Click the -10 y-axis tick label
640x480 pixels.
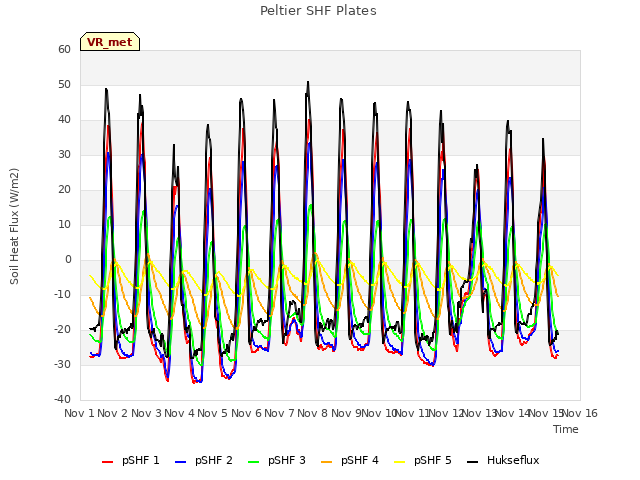63,295
